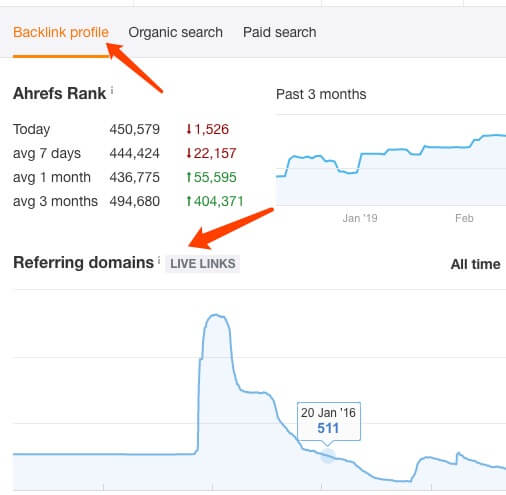Screen dimensions: 506x495
Task: Click the Jan '19 axis label
Action: click(x=360, y=218)
